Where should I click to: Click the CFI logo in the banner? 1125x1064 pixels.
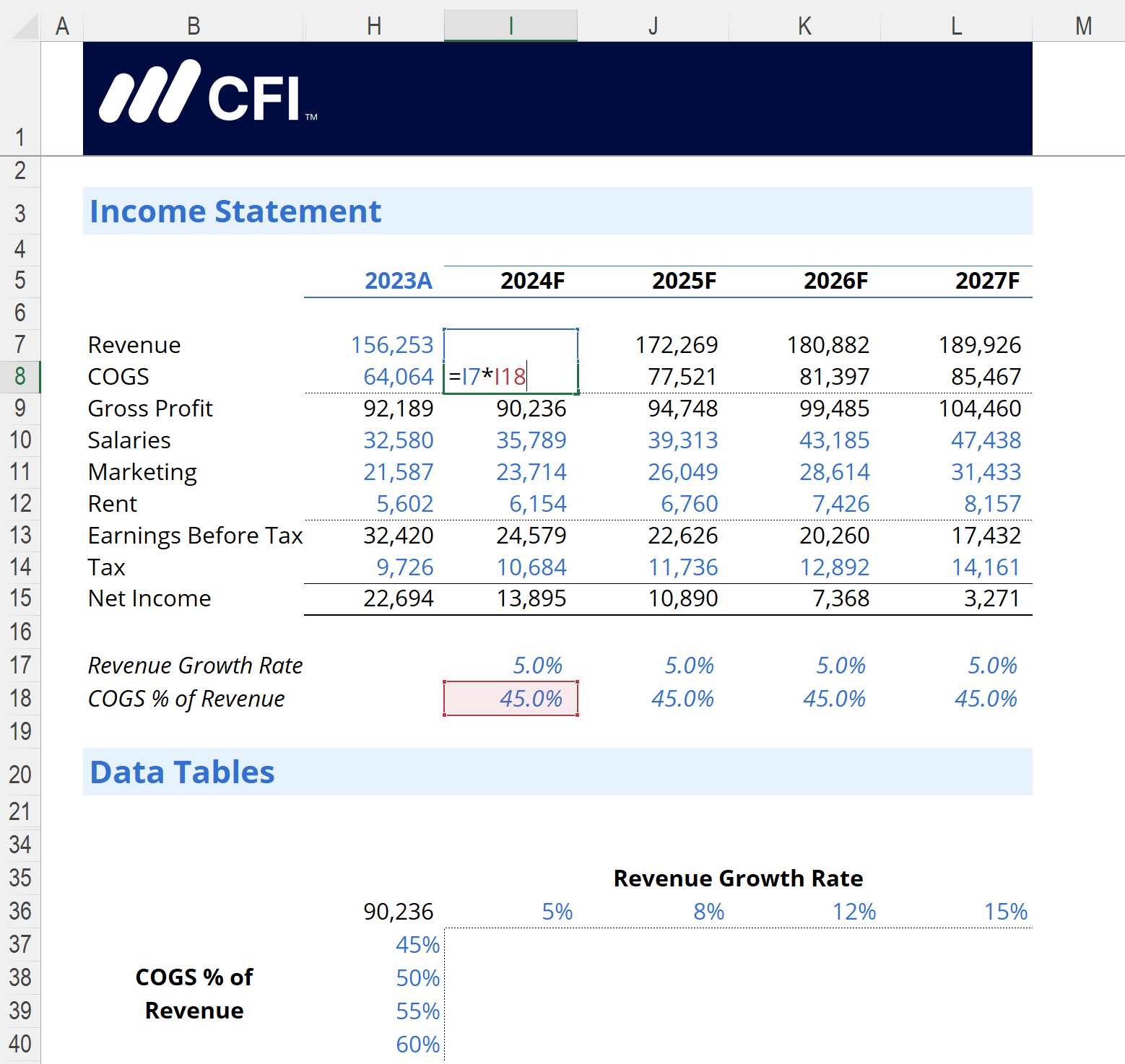208,94
